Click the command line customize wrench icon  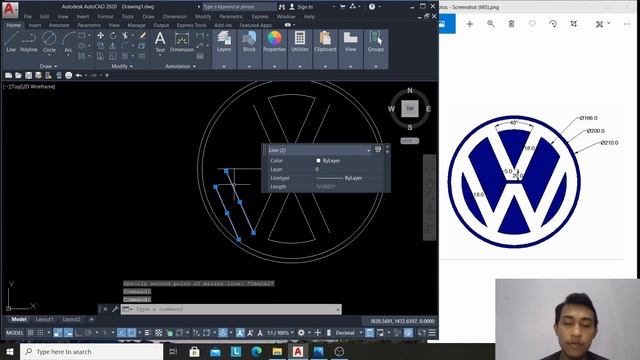point(115,309)
